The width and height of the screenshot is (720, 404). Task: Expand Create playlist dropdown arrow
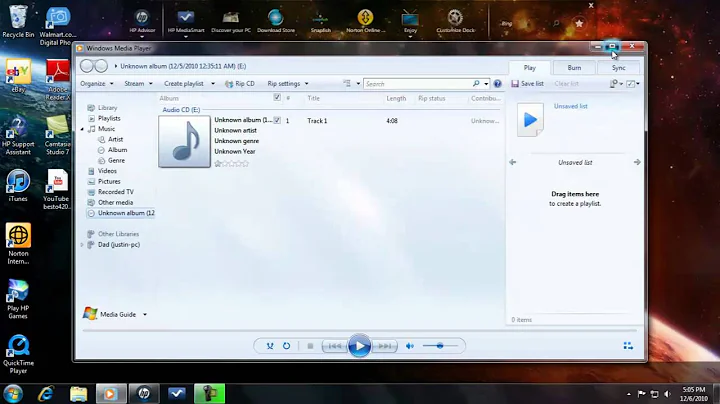(x=213, y=84)
